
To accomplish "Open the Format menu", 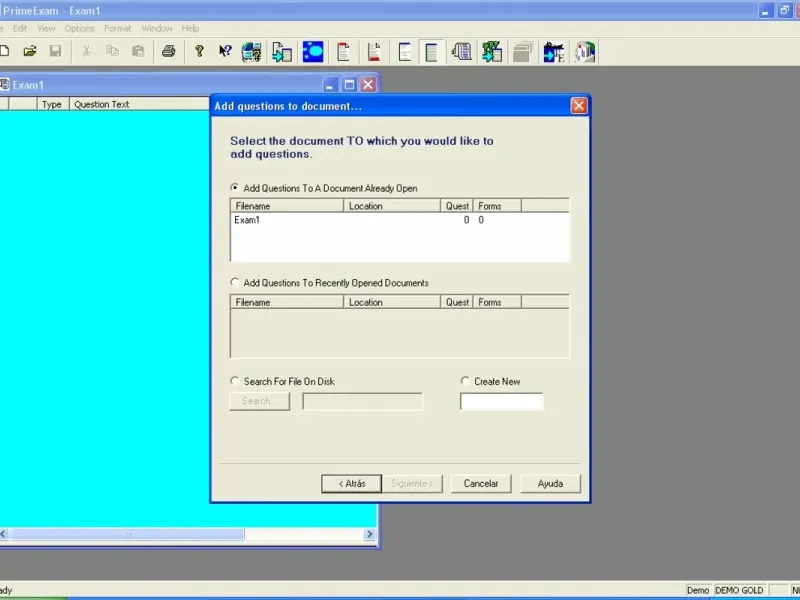I will [x=117, y=28].
